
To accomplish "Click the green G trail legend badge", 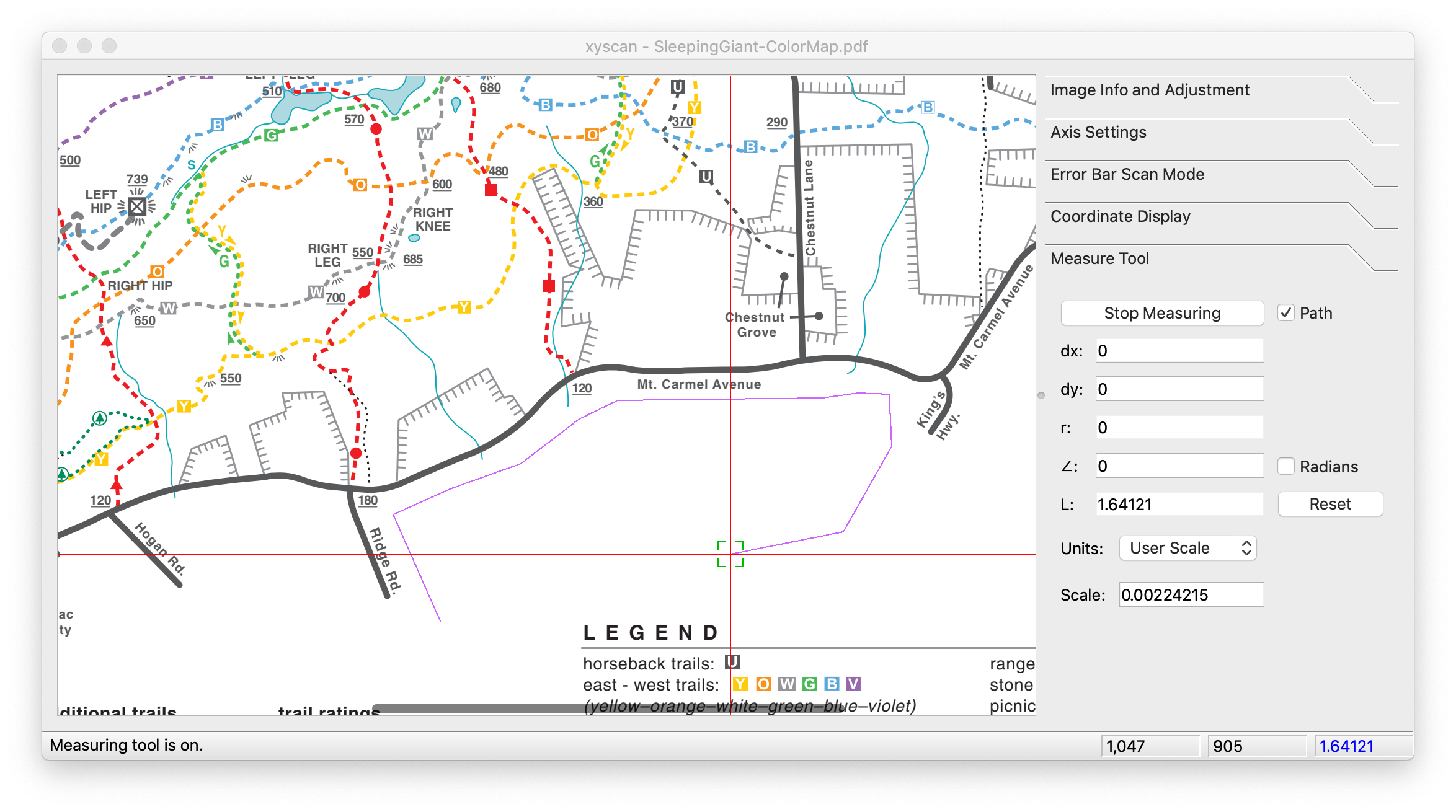I will pyautogui.click(x=809, y=684).
